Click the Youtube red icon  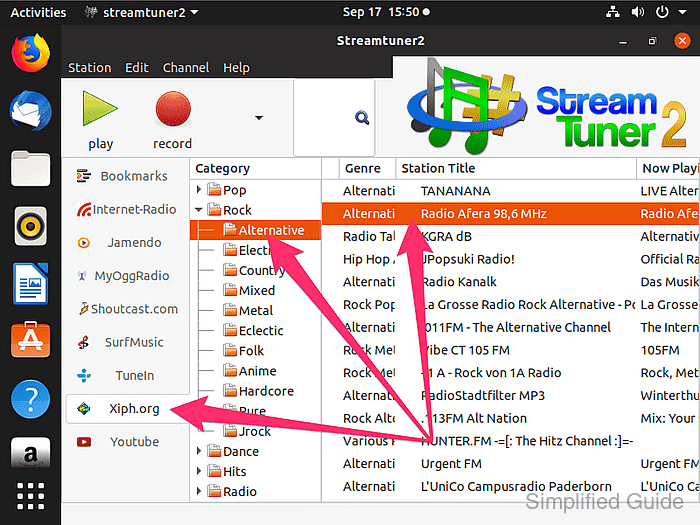(x=83, y=442)
